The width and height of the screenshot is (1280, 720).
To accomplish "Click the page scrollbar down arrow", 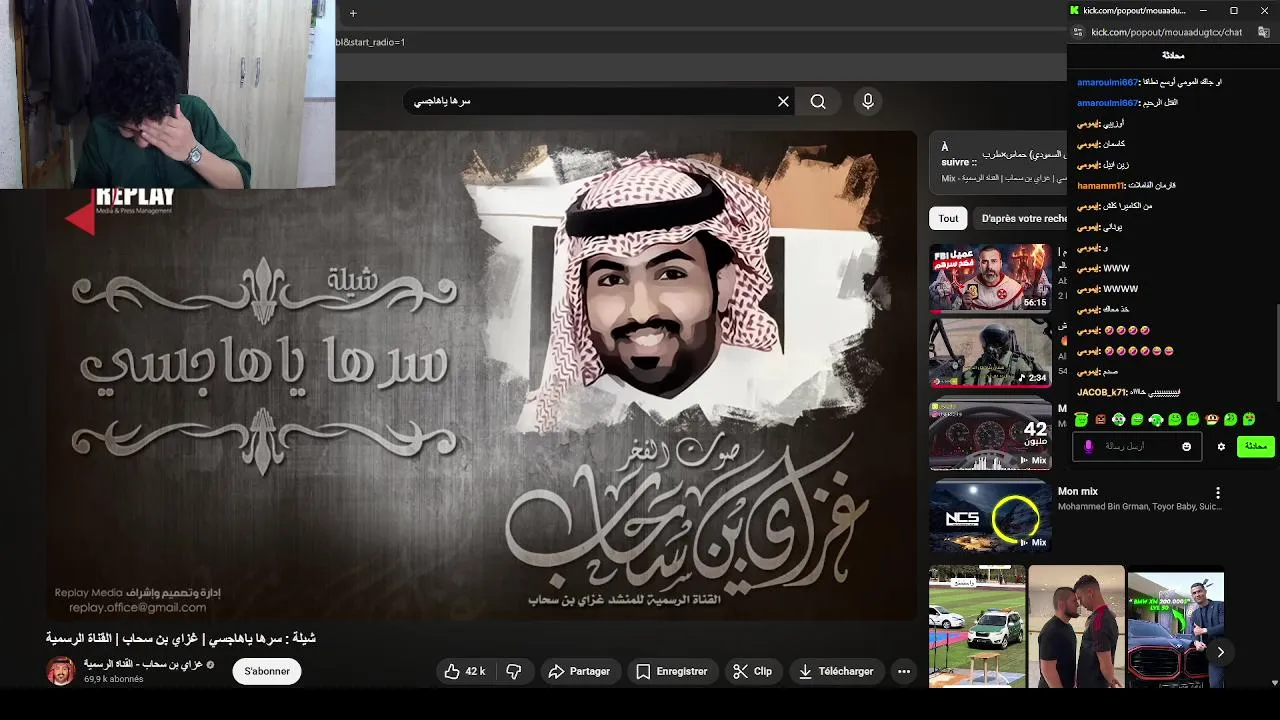I will [1275, 683].
